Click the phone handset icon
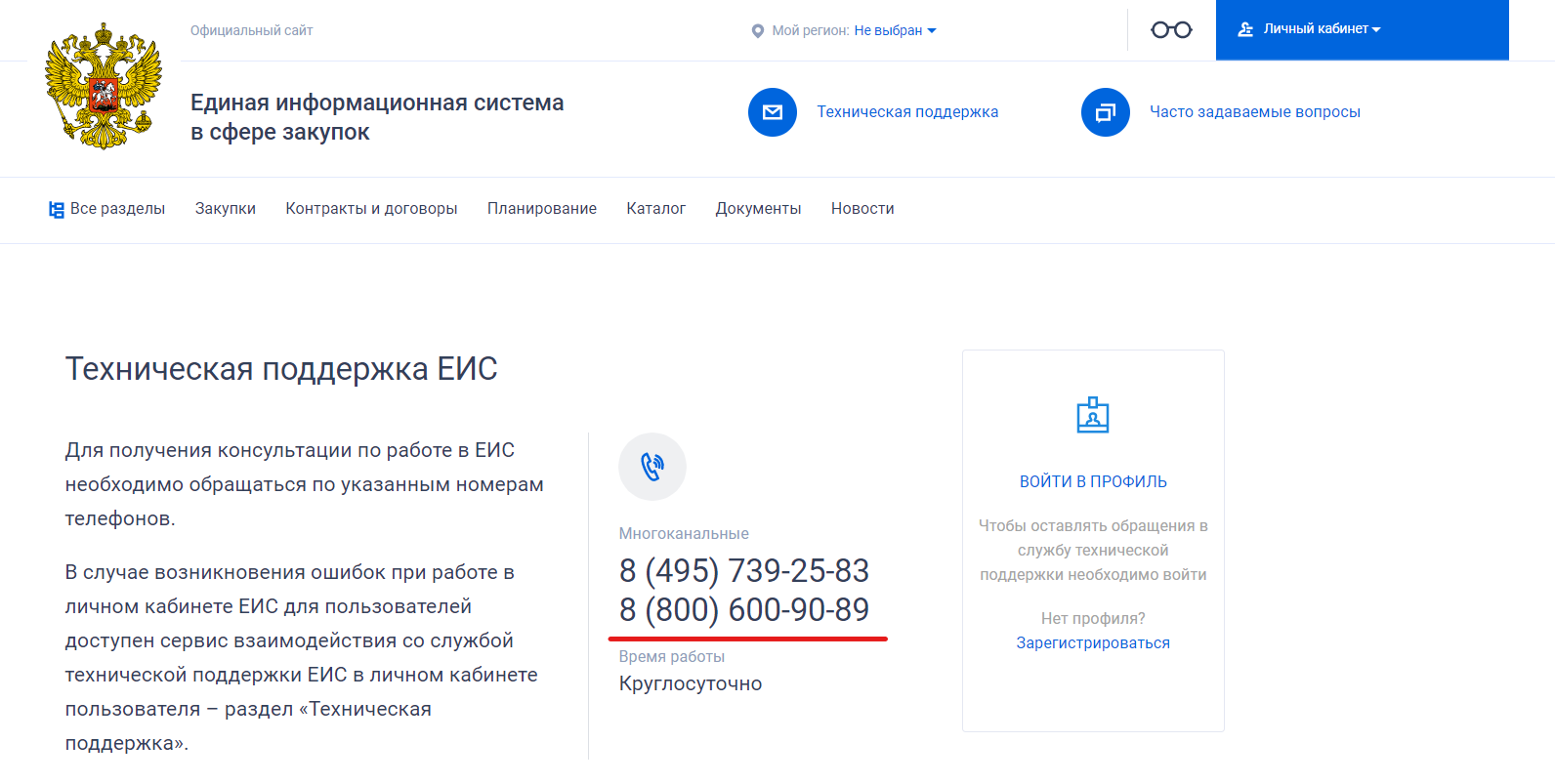1555x784 pixels. coord(652,467)
